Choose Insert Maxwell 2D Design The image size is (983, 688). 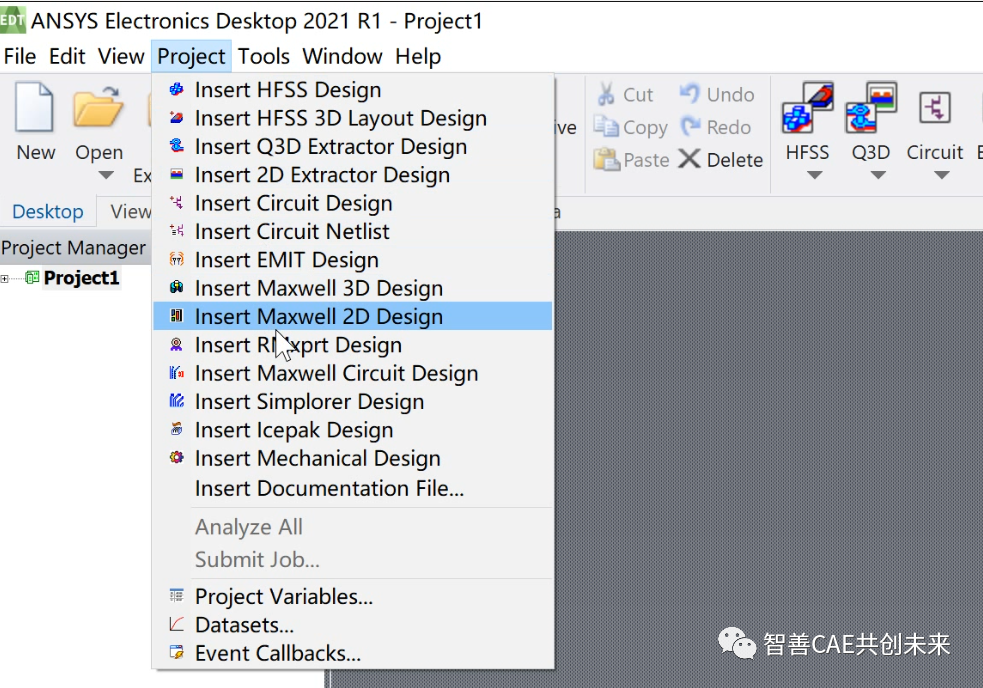pyautogui.click(x=353, y=316)
